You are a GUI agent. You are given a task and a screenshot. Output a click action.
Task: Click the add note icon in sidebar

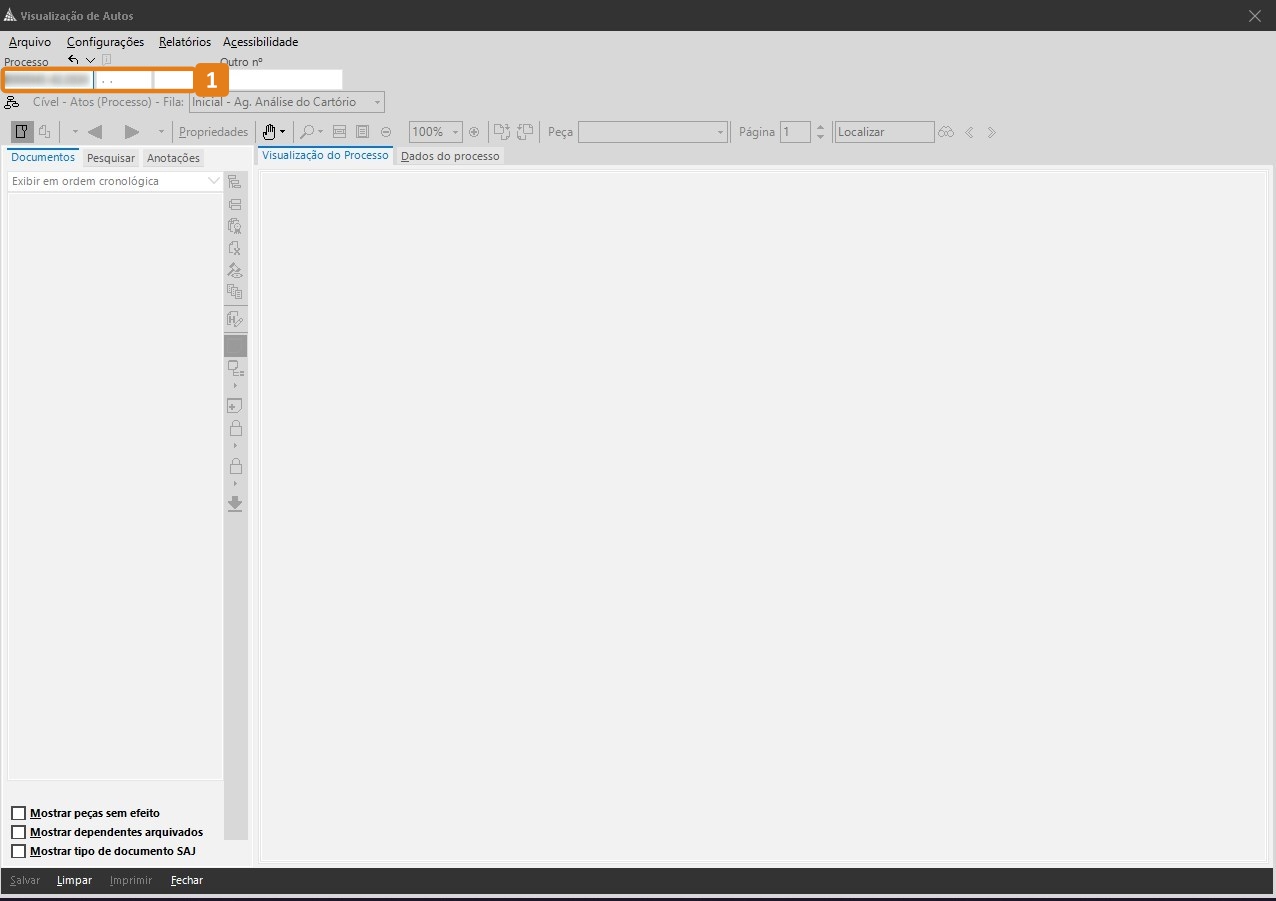point(235,406)
